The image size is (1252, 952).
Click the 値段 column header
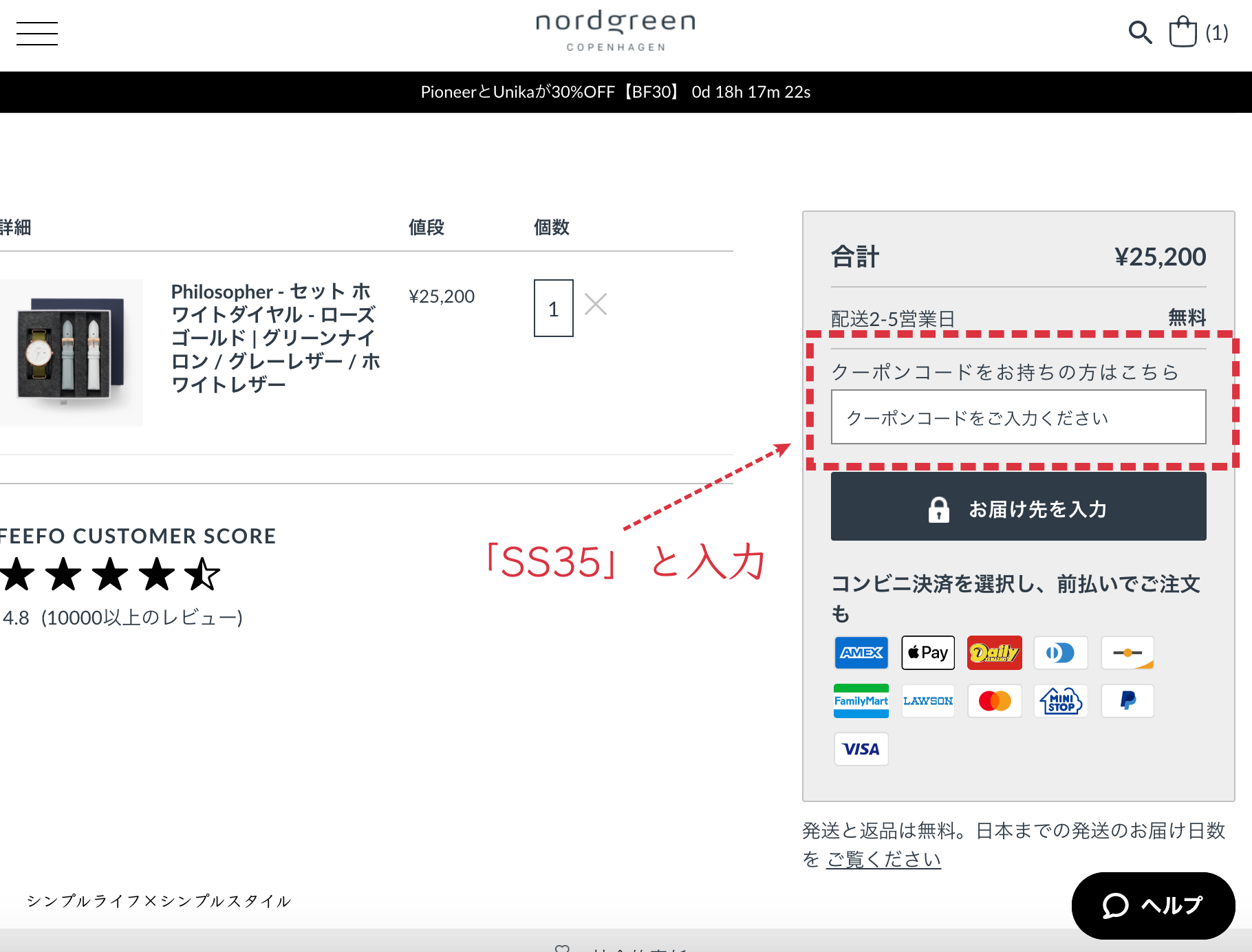click(x=427, y=227)
